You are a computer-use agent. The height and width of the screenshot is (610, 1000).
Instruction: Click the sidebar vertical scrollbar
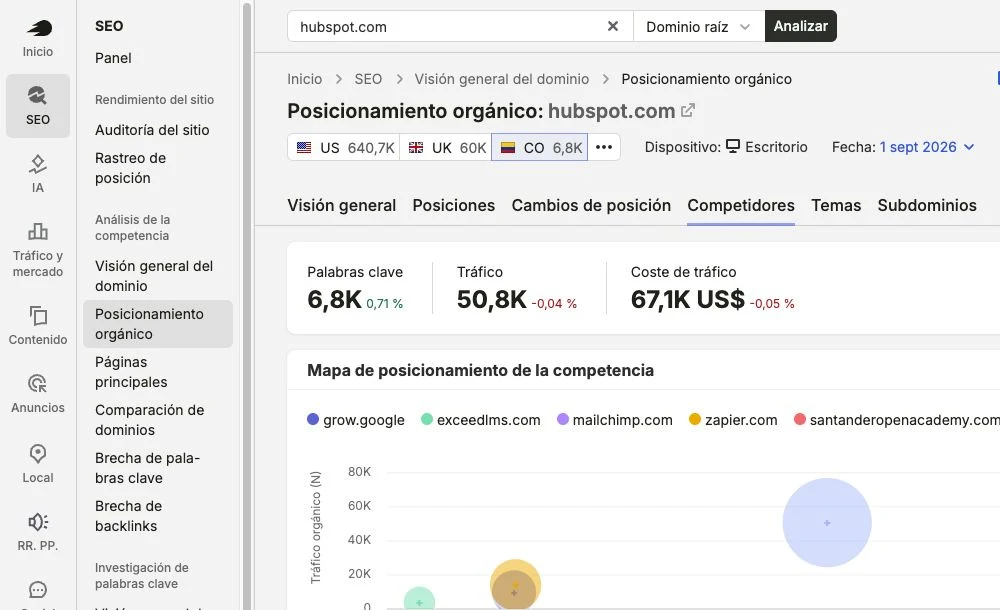point(247,305)
